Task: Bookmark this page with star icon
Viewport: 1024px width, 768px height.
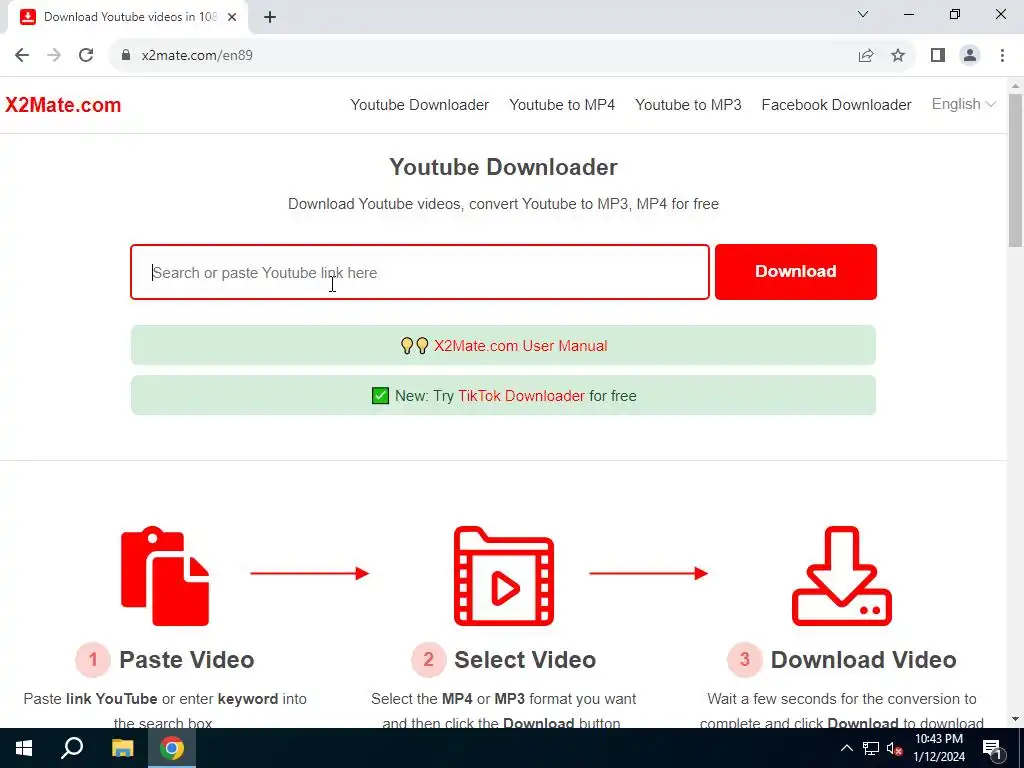Action: (x=898, y=56)
